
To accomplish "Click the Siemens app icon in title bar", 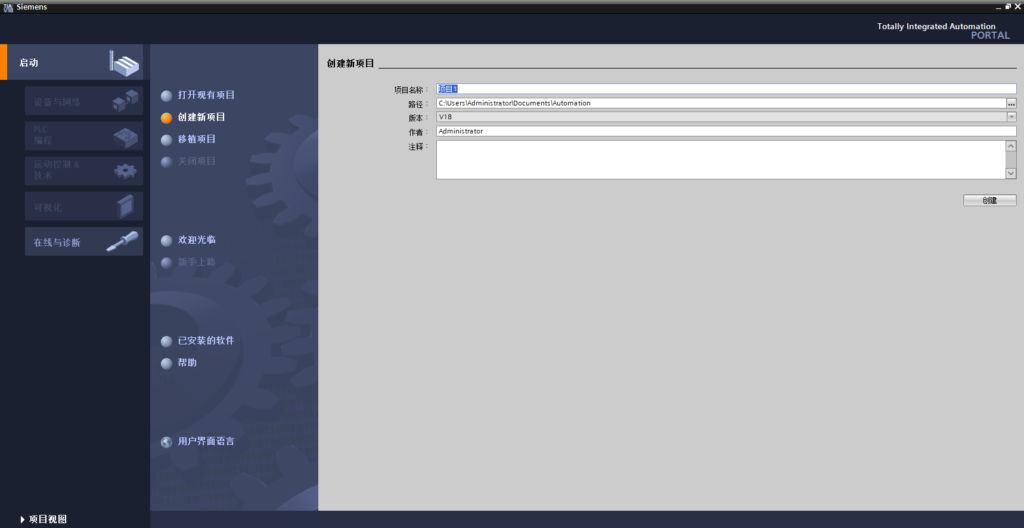I will [x=8, y=7].
